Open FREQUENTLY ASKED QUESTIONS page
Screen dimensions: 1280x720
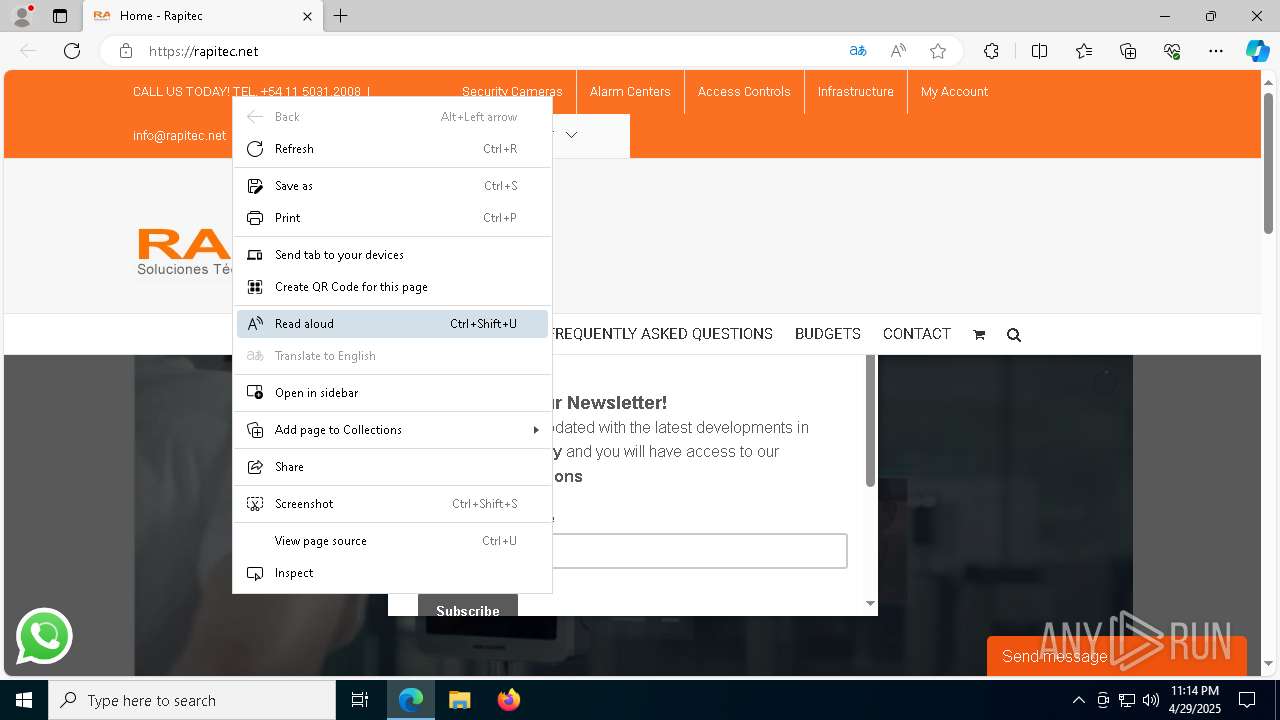(662, 334)
